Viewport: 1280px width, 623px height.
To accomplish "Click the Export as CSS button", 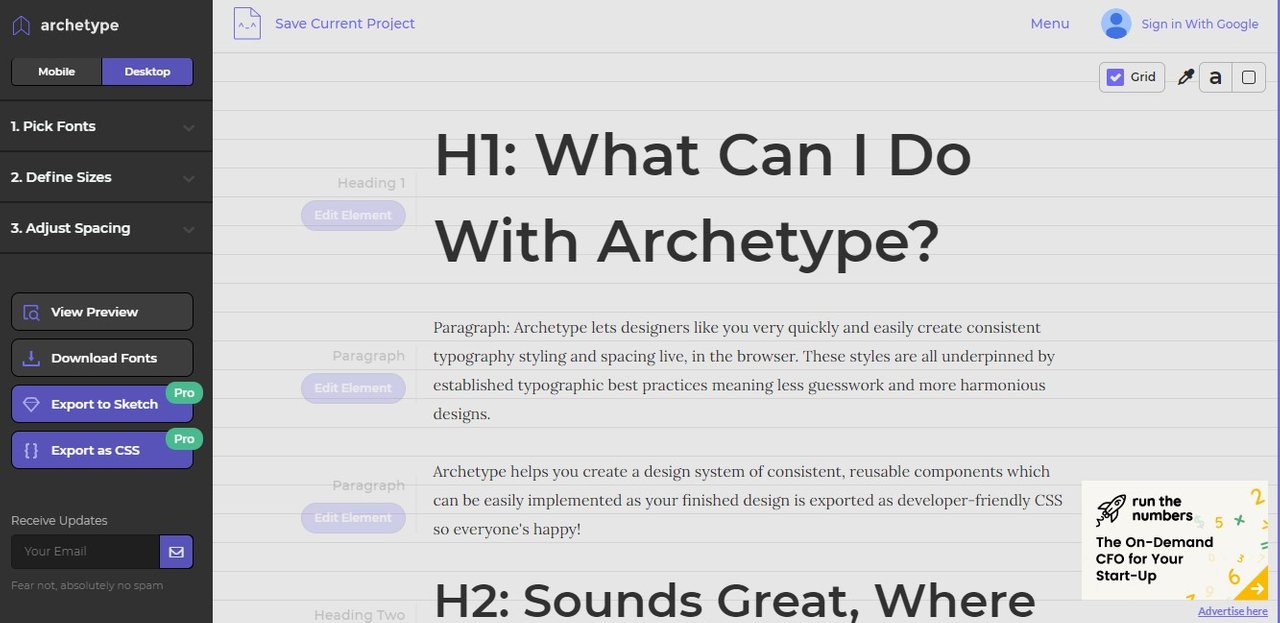I will pos(102,450).
